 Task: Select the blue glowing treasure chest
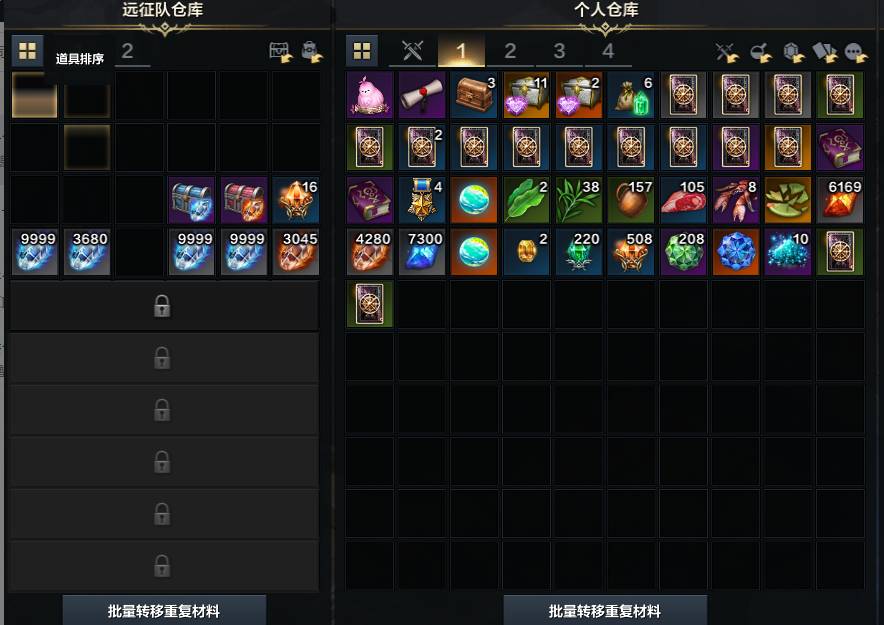[x=192, y=200]
